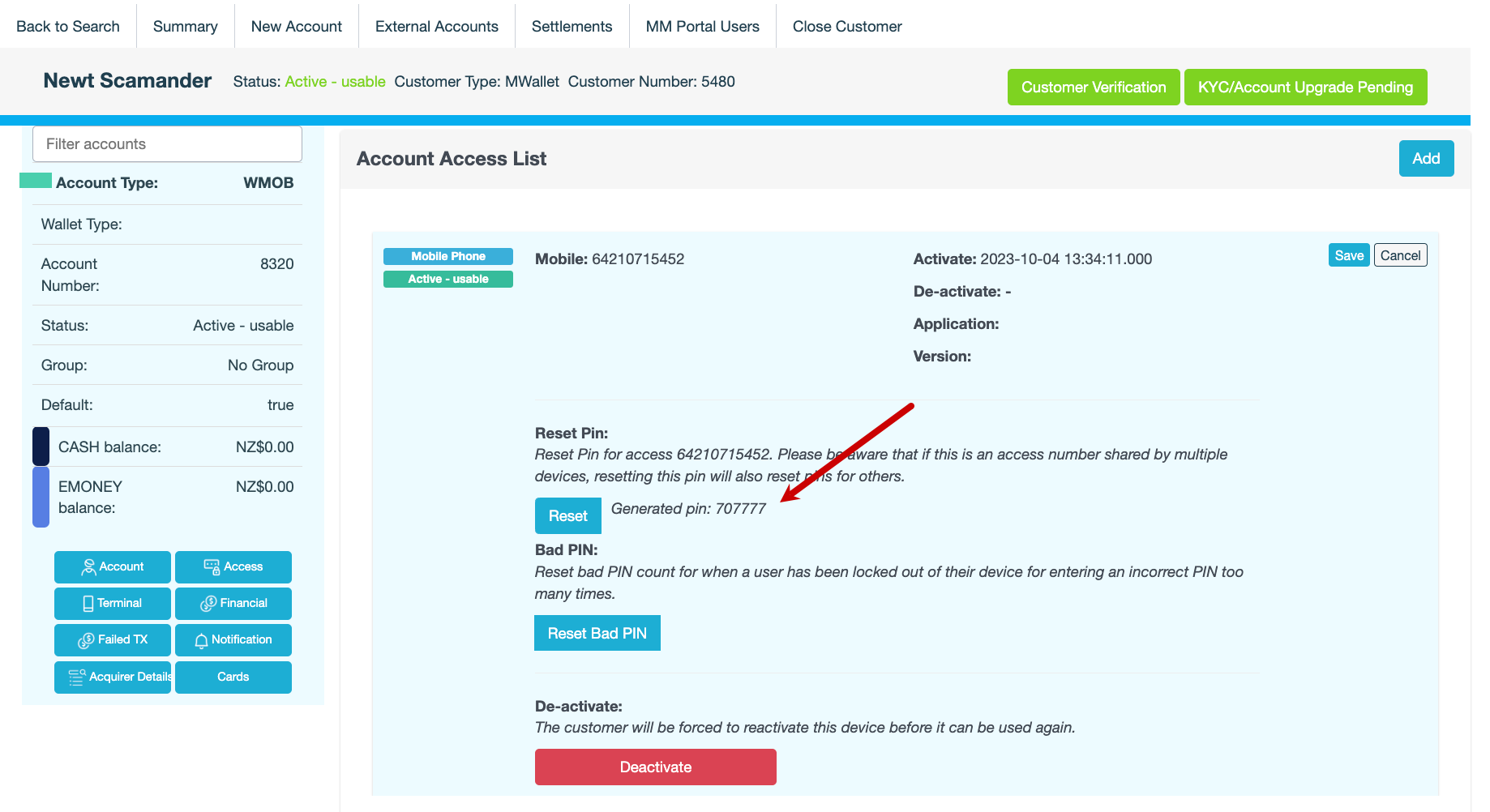Go to Settlements tab
Image resolution: width=1490 pixels, height=812 pixels.
pos(572,26)
